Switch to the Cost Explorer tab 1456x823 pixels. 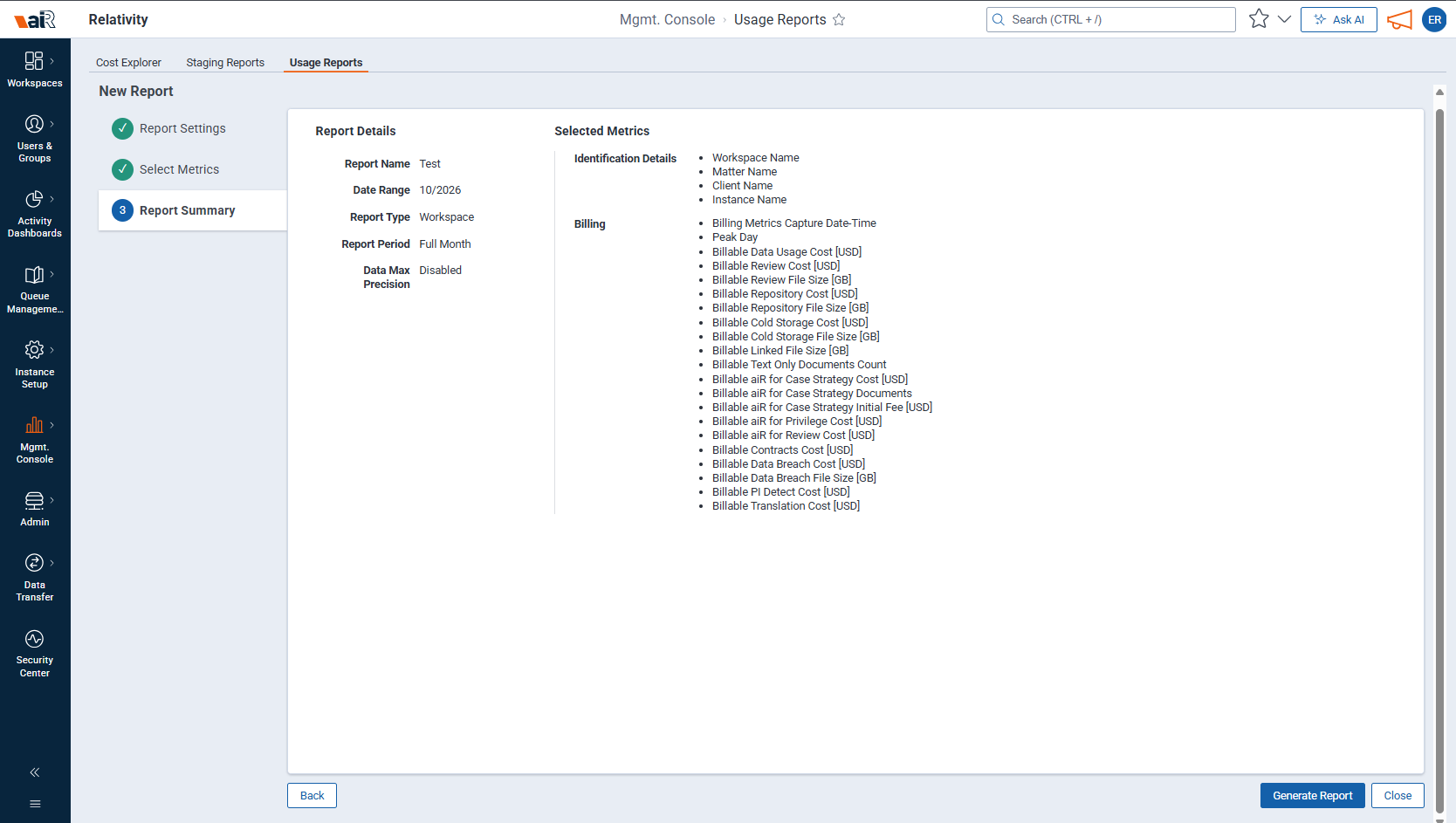coord(128,63)
